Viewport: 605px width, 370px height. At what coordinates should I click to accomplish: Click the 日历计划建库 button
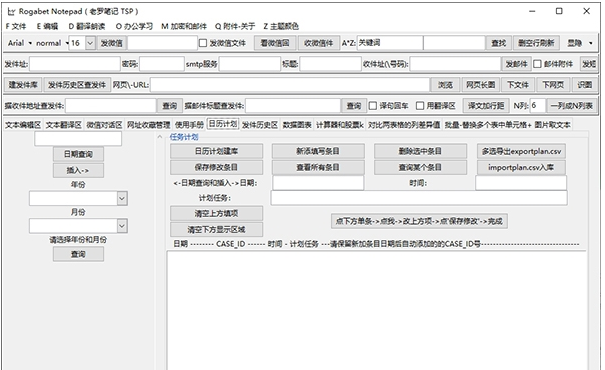coord(216,151)
